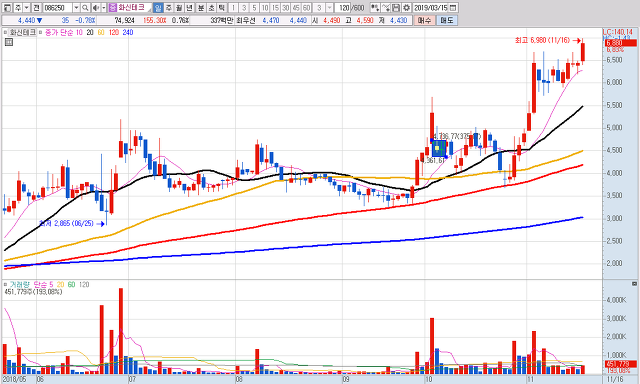This screenshot has height=384, width=640.
Task: Click the red 451,779 volume axis tag
Action: (x=620, y=364)
